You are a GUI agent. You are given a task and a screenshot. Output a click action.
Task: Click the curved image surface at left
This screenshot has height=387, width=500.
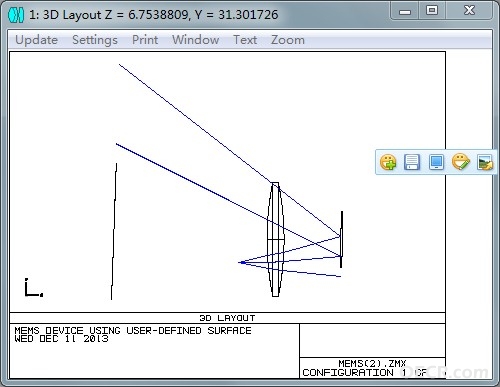(114, 231)
